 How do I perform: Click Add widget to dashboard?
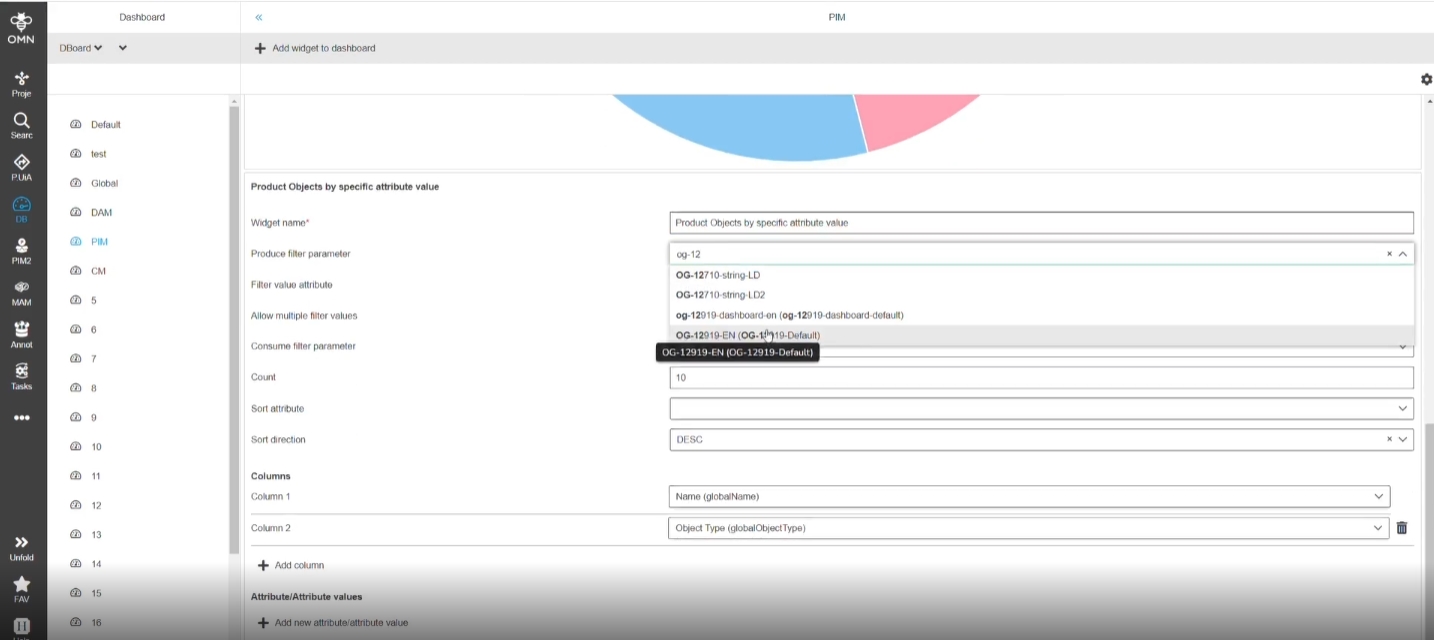(x=315, y=48)
